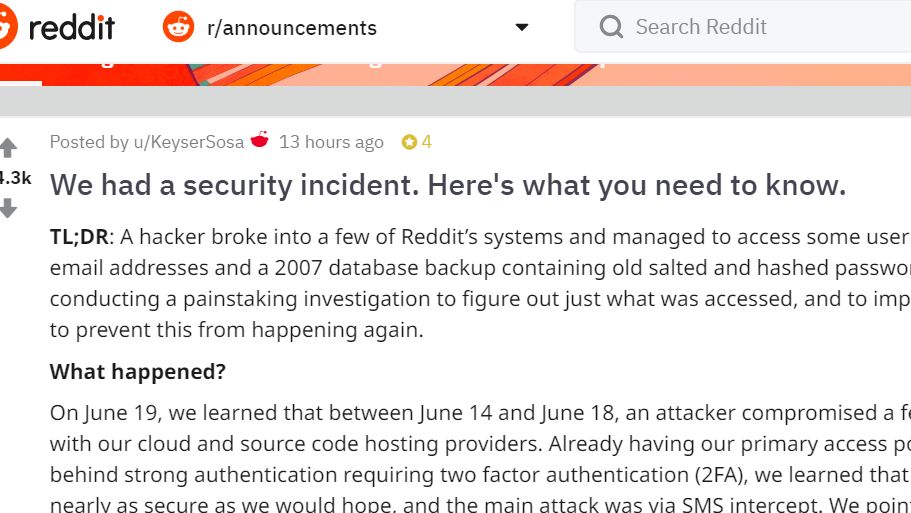911x513 pixels.
Task: Click the gray bar below the banner
Action: [456, 101]
